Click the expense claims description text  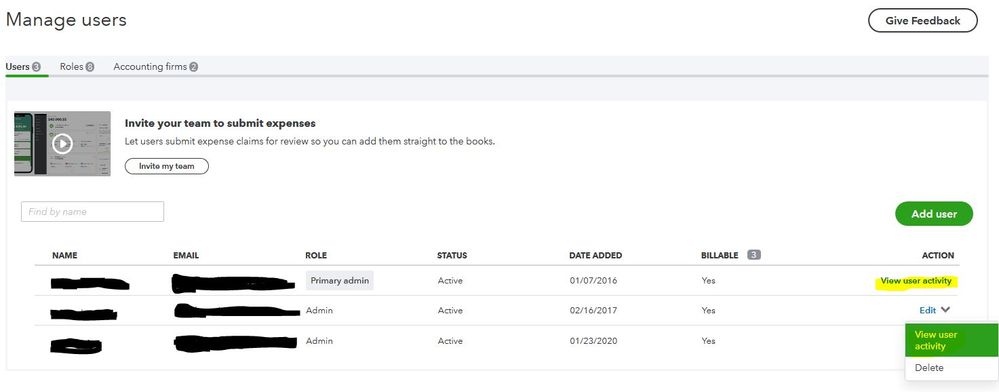click(x=309, y=142)
